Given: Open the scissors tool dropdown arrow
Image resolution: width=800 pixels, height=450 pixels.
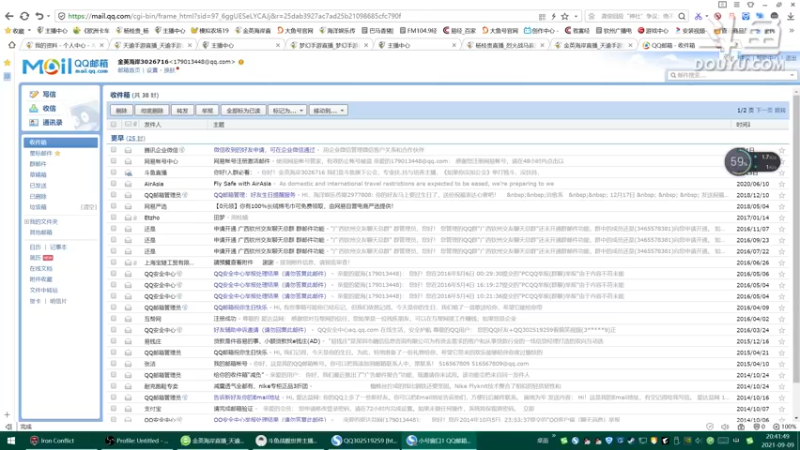Looking at the screenshot, I should (x=707, y=16).
